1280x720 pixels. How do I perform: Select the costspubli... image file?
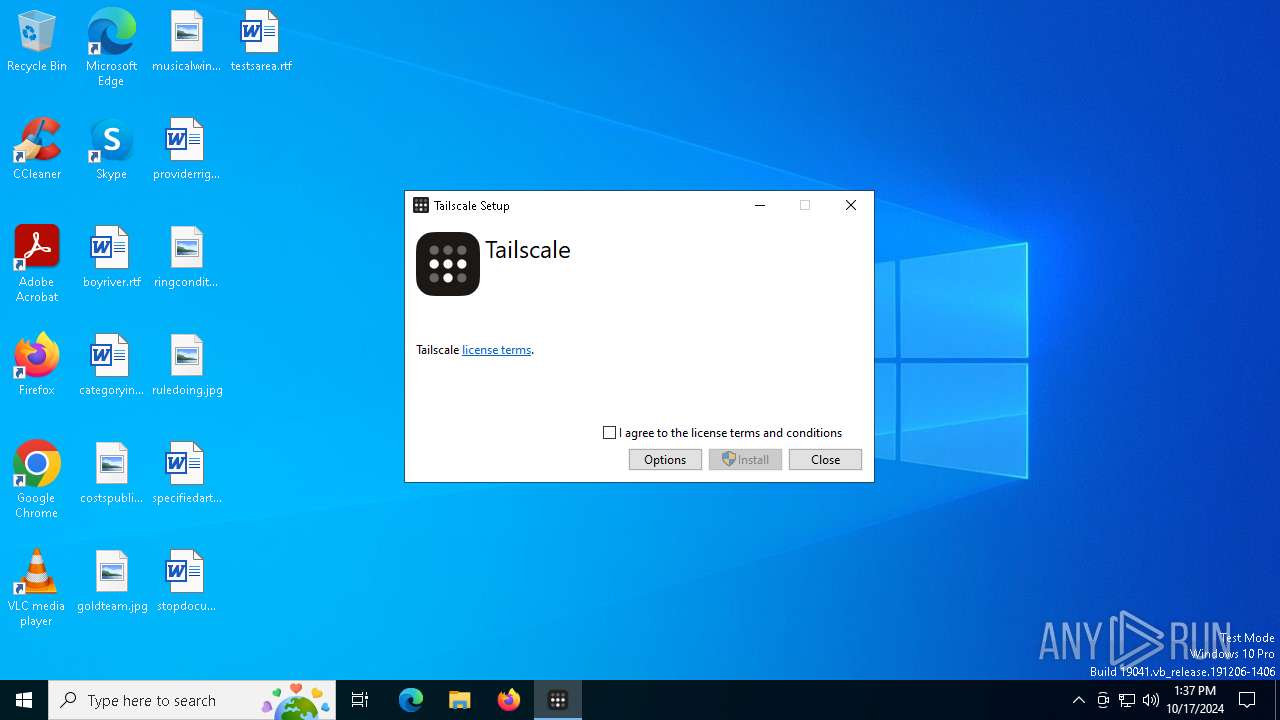coord(111,474)
